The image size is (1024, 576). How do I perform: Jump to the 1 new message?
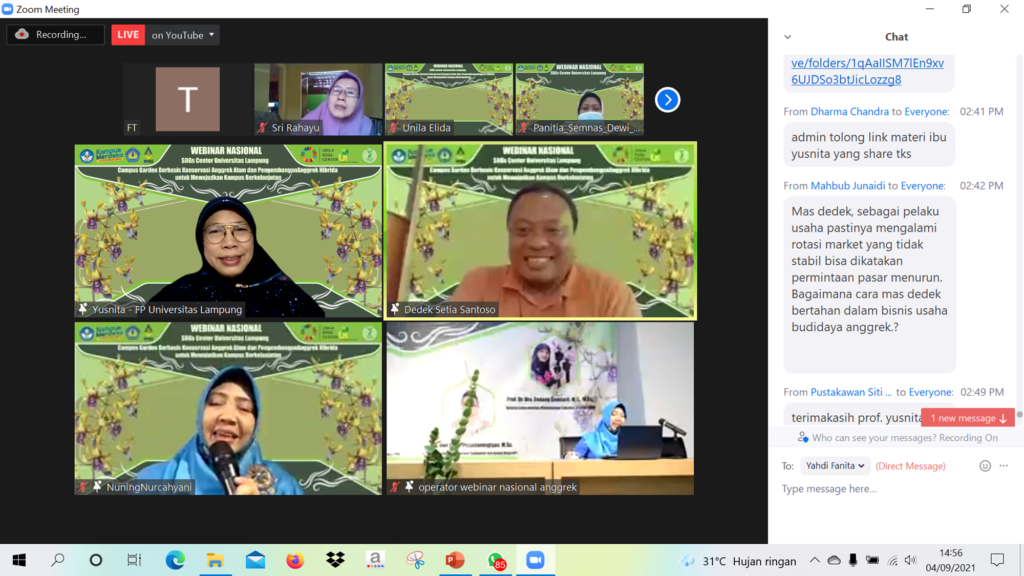[968, 418]
